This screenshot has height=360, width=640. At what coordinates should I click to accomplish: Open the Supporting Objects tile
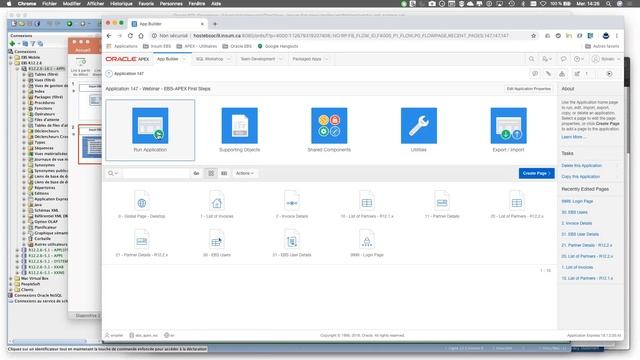(x=240, y=130)
